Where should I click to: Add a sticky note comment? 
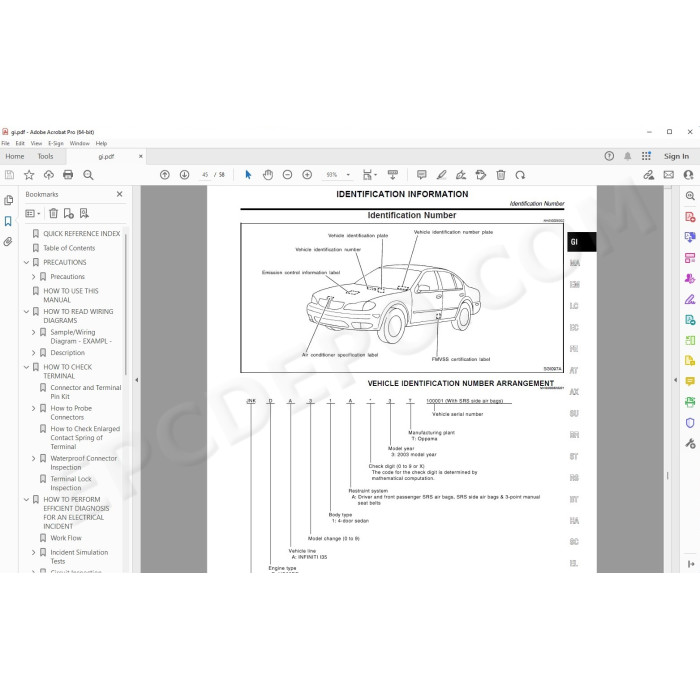(421, 175)
